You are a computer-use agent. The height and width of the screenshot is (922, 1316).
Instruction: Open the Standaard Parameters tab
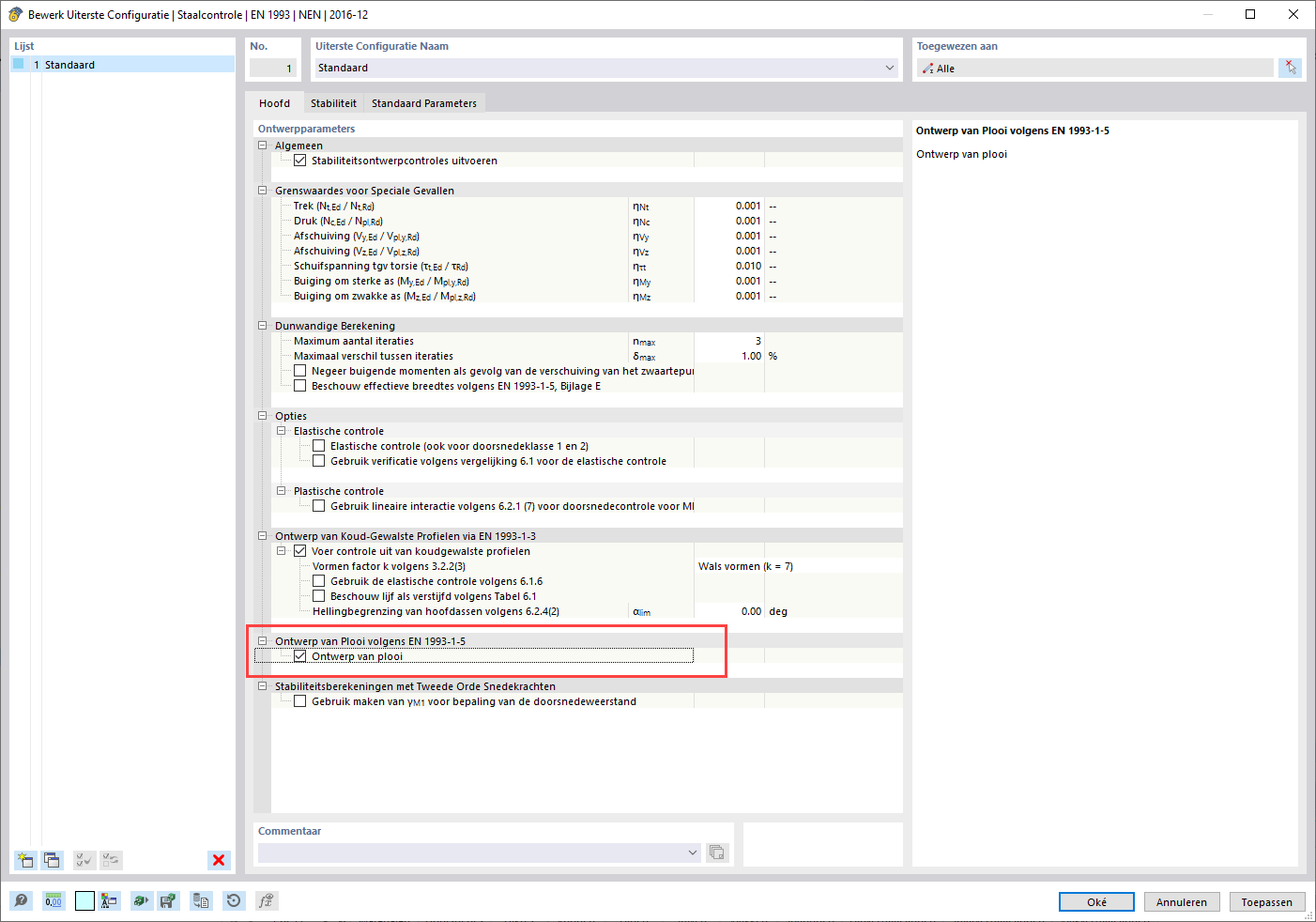[424, 103]
